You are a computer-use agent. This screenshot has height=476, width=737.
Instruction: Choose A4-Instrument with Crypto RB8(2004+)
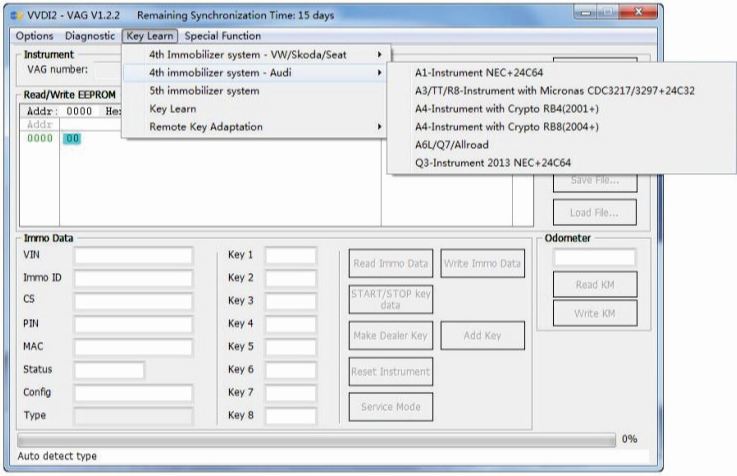(562, 127)
